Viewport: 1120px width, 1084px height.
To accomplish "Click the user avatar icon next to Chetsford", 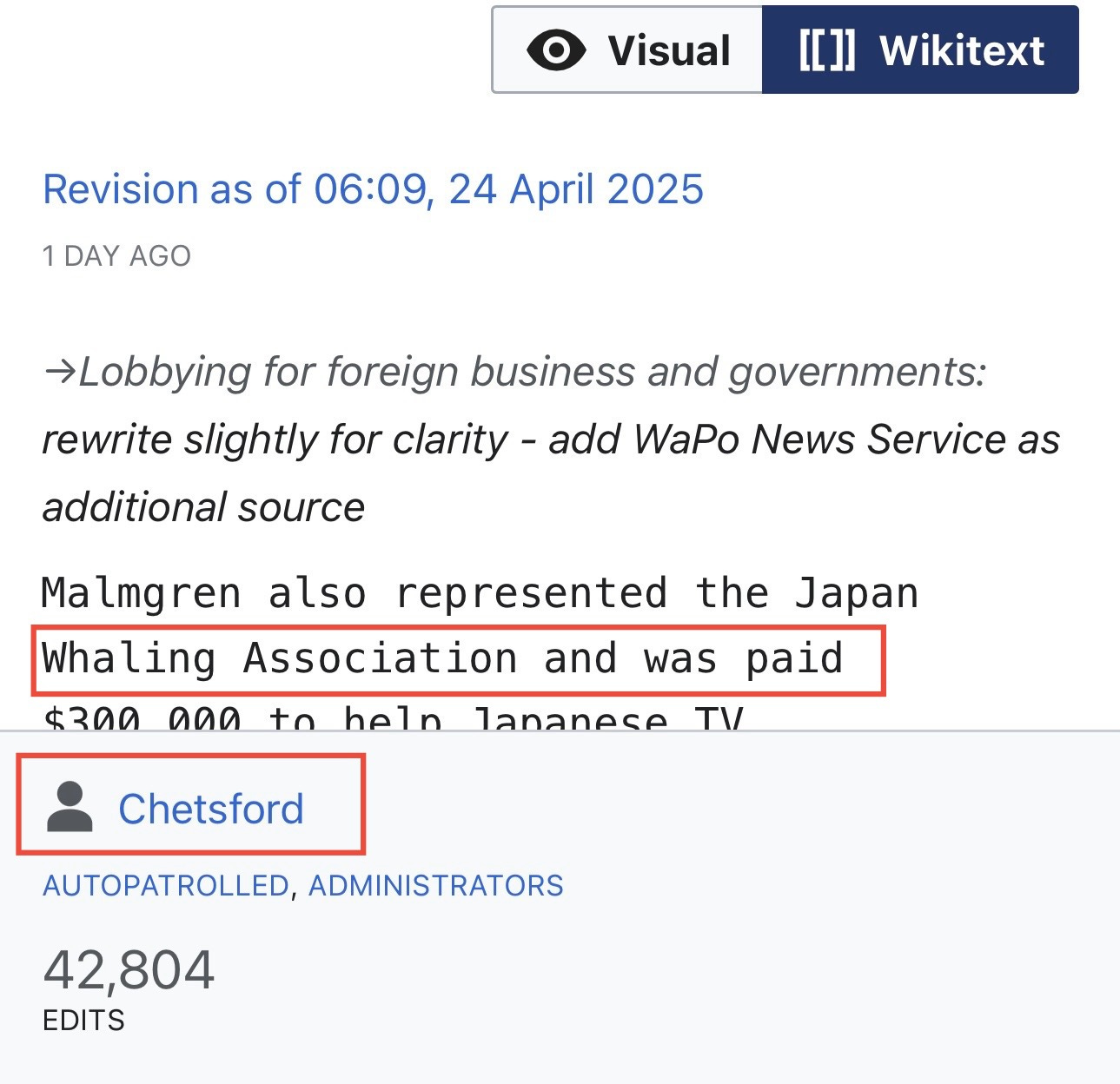I will coord(70,807).
